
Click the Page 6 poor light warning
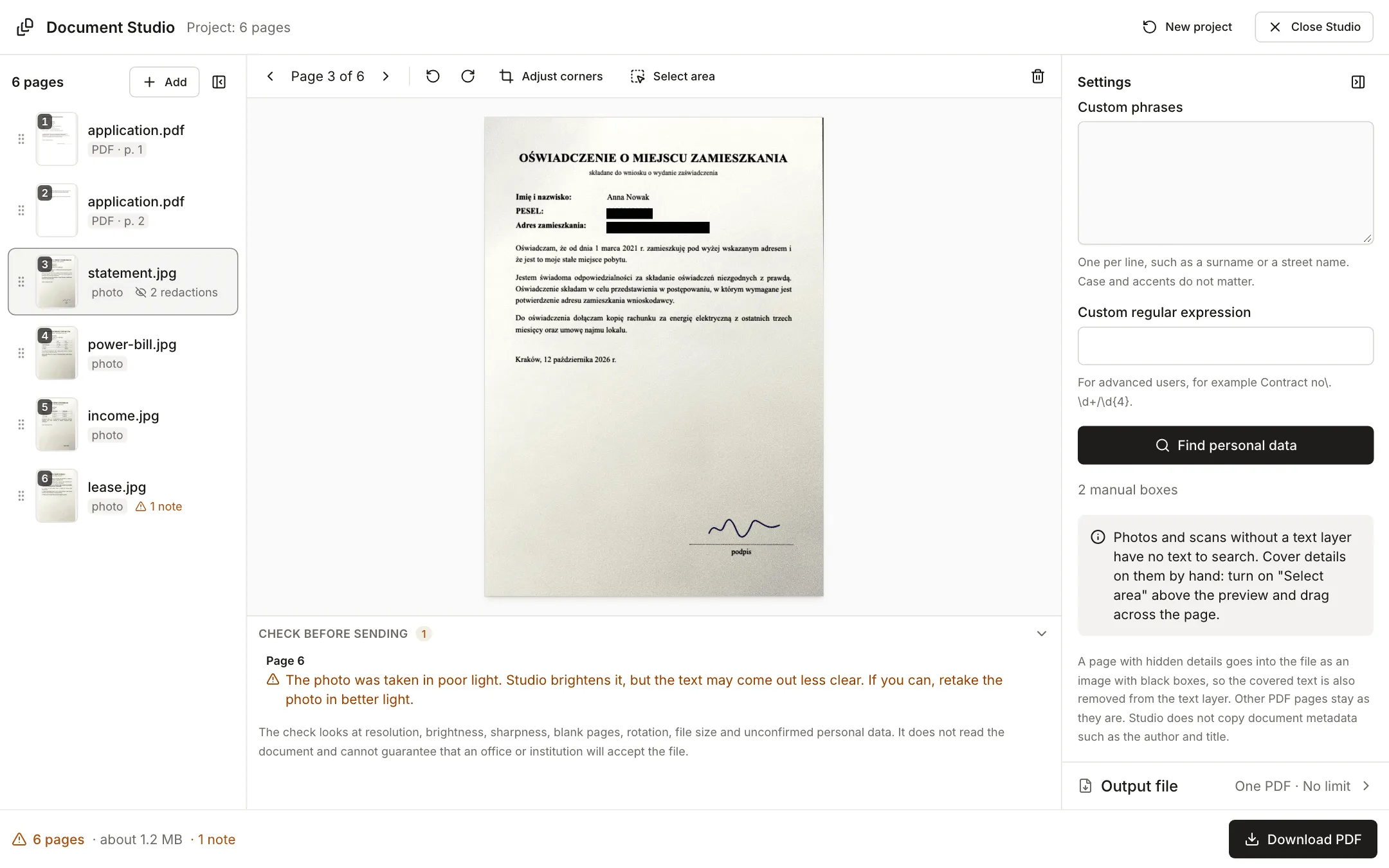pos(635,690)
